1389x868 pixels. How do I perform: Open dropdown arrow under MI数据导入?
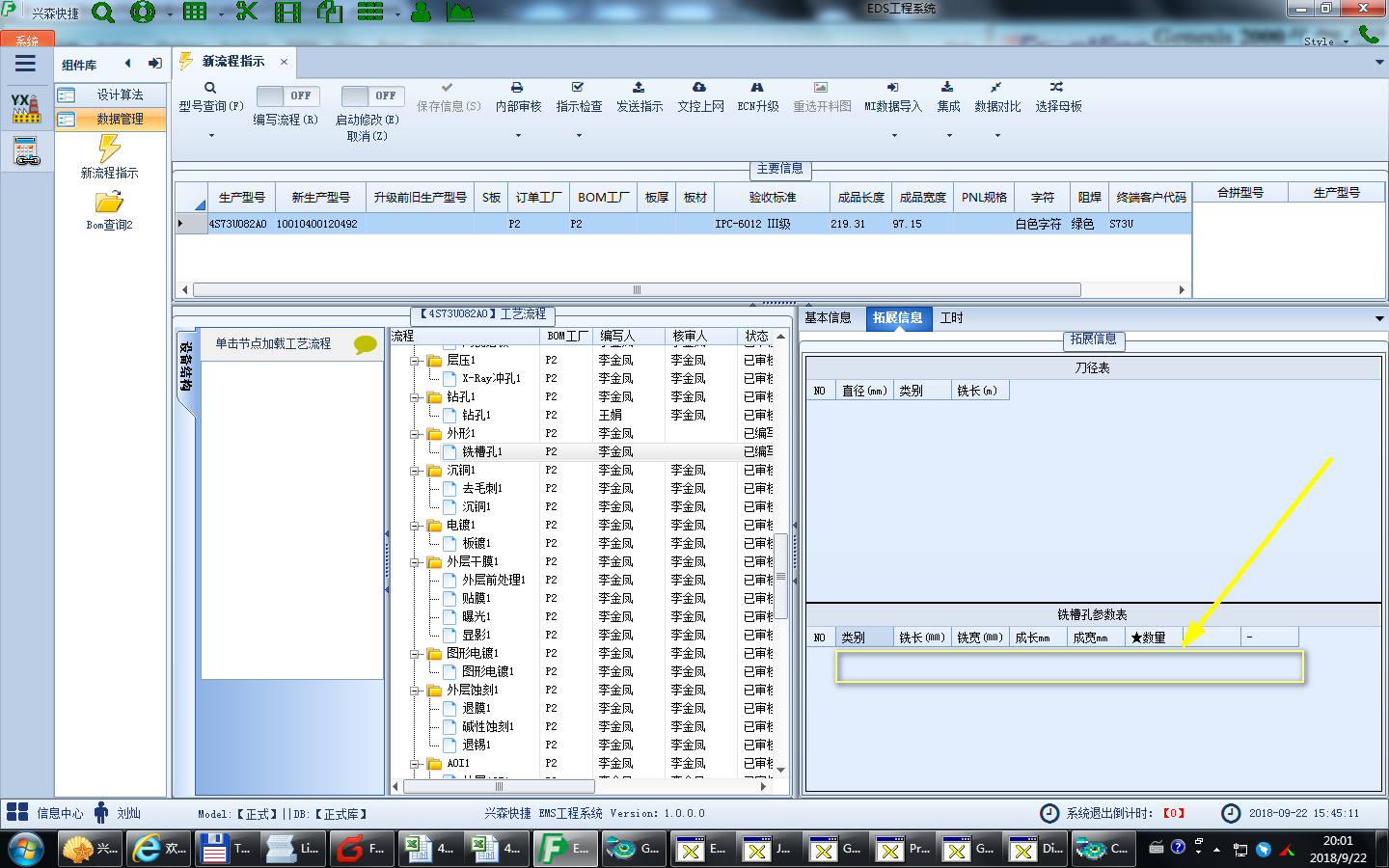tap(894, 135)
